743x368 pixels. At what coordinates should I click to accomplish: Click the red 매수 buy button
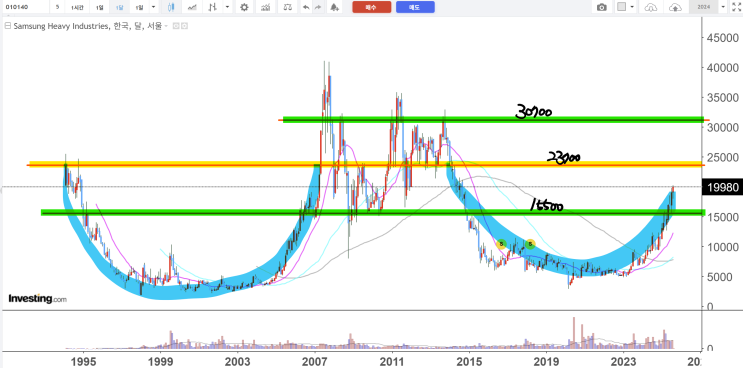[372, 7]
